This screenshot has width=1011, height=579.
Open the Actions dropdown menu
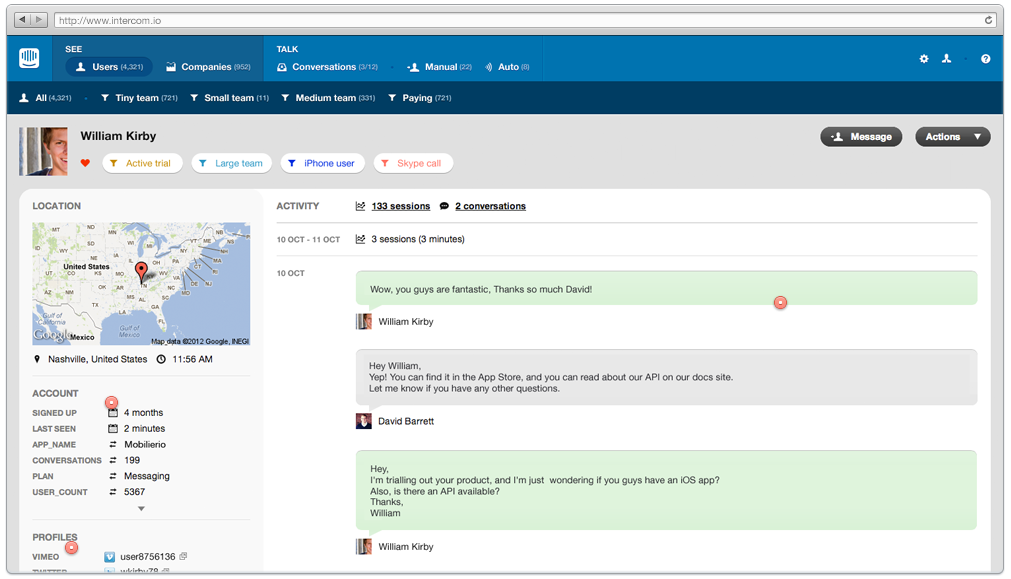pyautogui.click(x=952, y=137)
